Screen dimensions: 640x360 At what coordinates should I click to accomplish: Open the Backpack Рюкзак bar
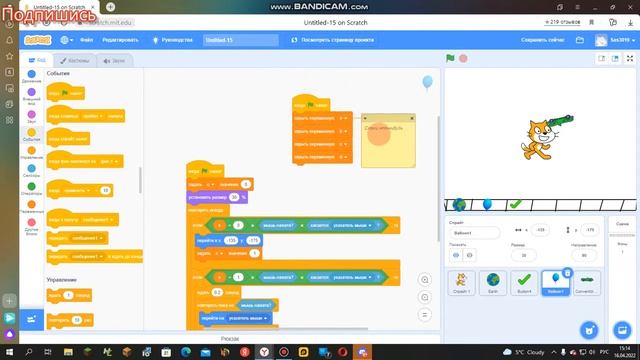click(230, 339)
